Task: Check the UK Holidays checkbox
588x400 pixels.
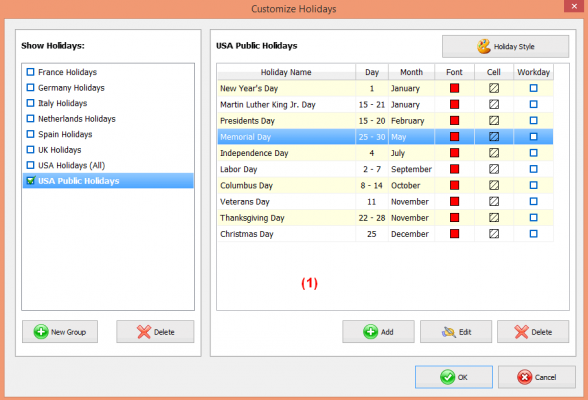Action: (x=30, y=150)
